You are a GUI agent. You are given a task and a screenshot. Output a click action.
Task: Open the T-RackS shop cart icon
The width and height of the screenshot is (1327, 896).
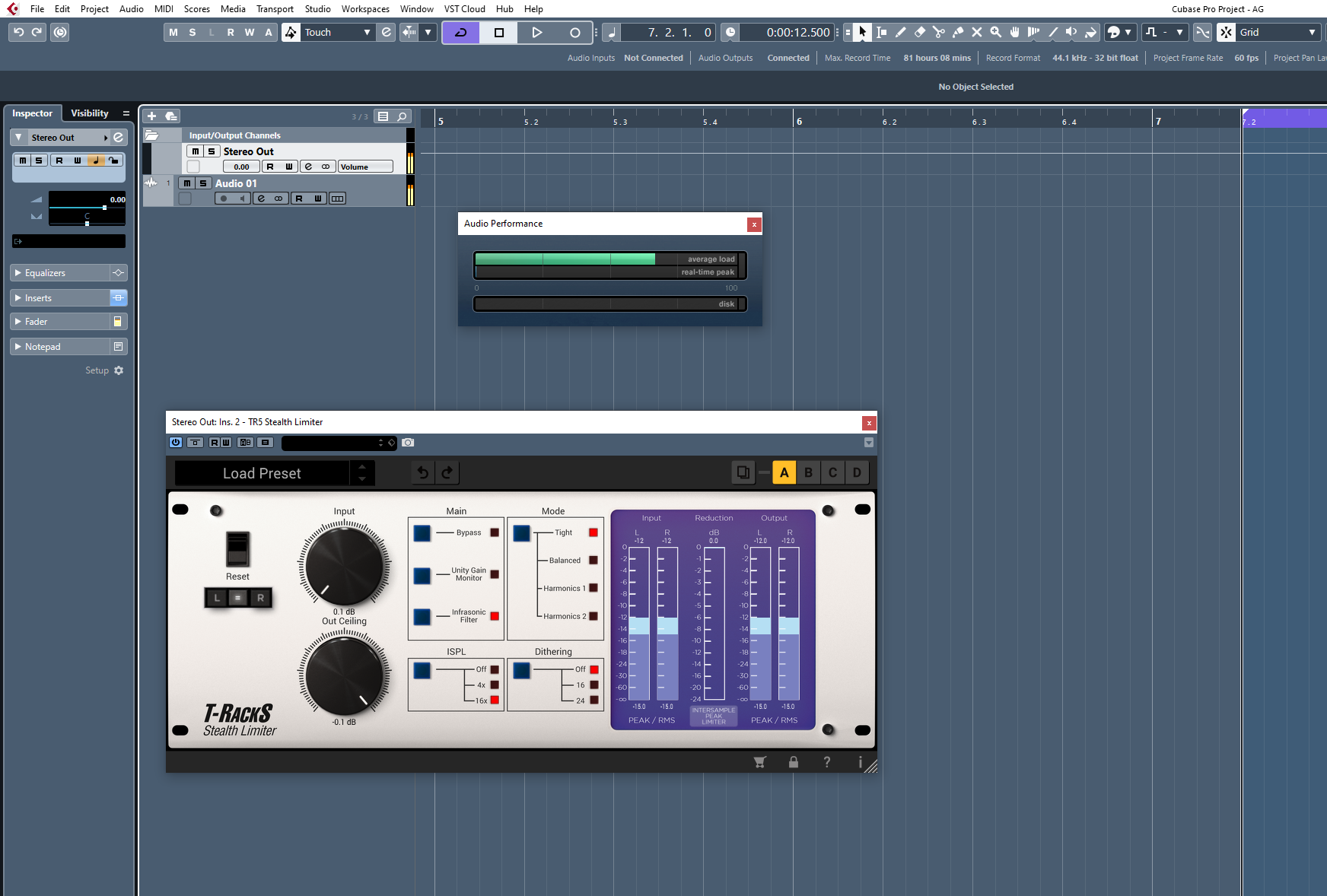pos(759,762)
